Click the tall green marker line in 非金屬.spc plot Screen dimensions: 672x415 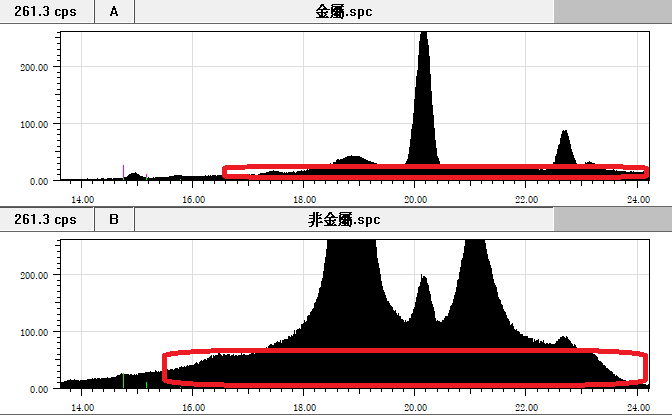click(x=123, y=381)
